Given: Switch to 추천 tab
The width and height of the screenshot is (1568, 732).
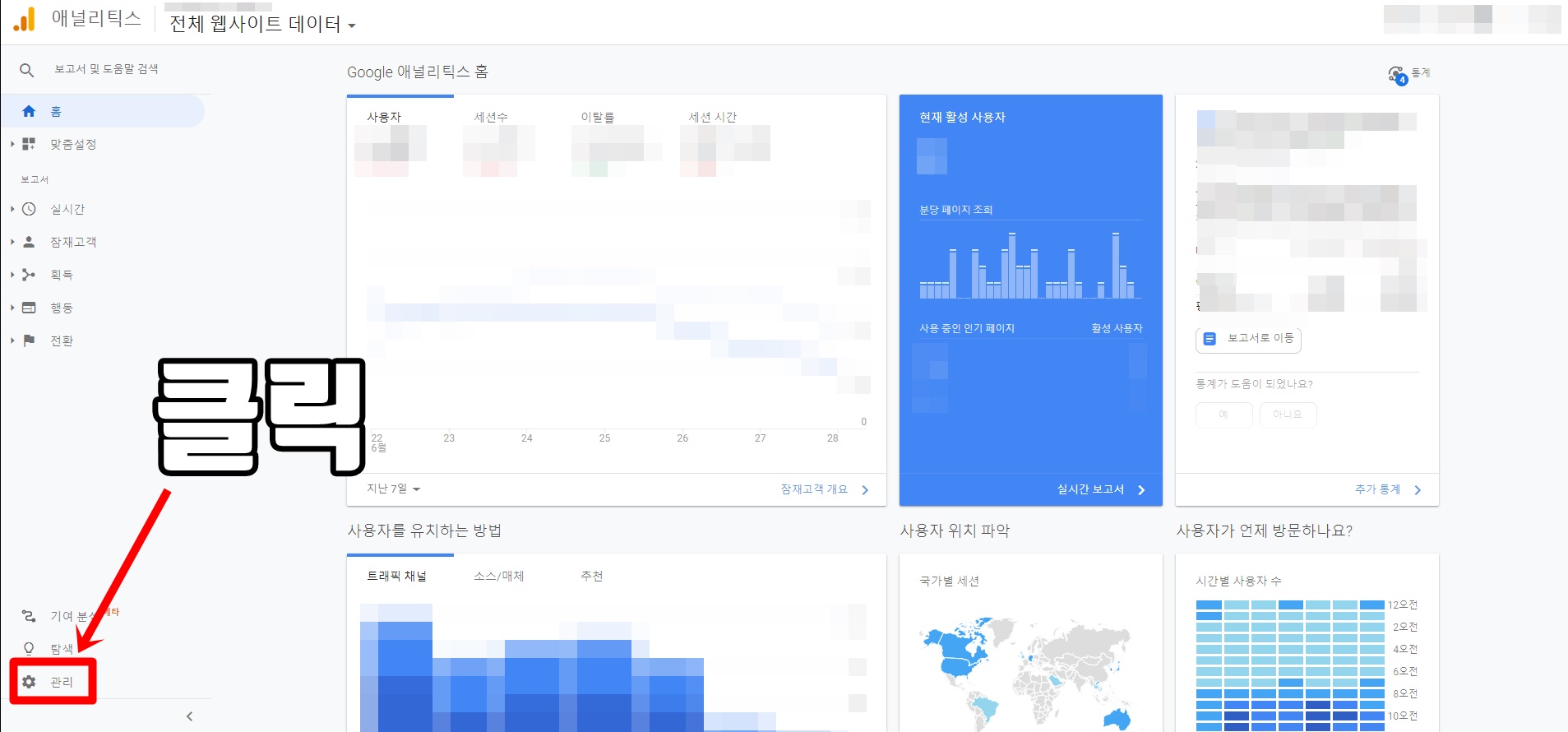Looking at the screenshot, I should pyautogui.click(x=592, y=576).
